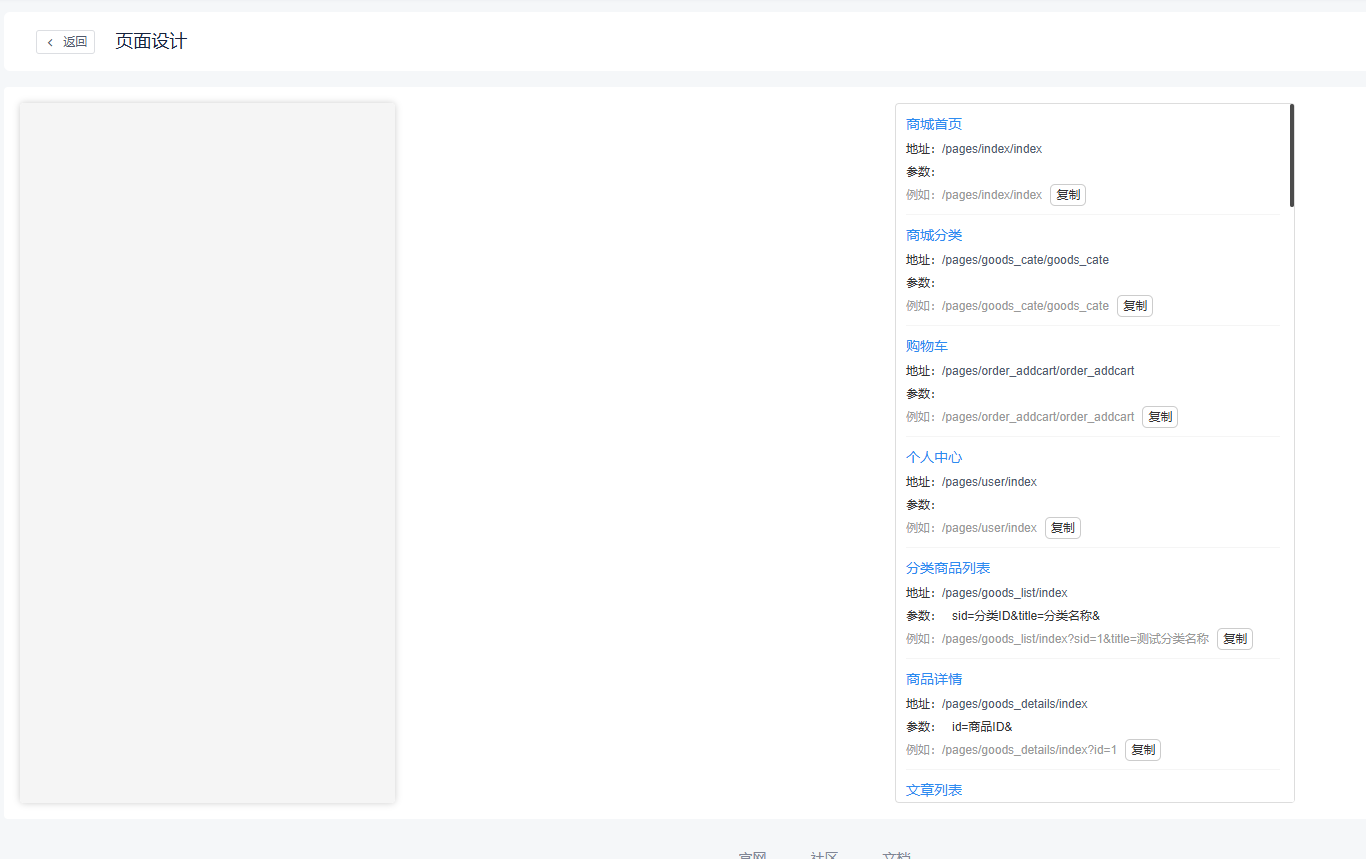Copy the 购物车 example path

tap(1160, 417)
